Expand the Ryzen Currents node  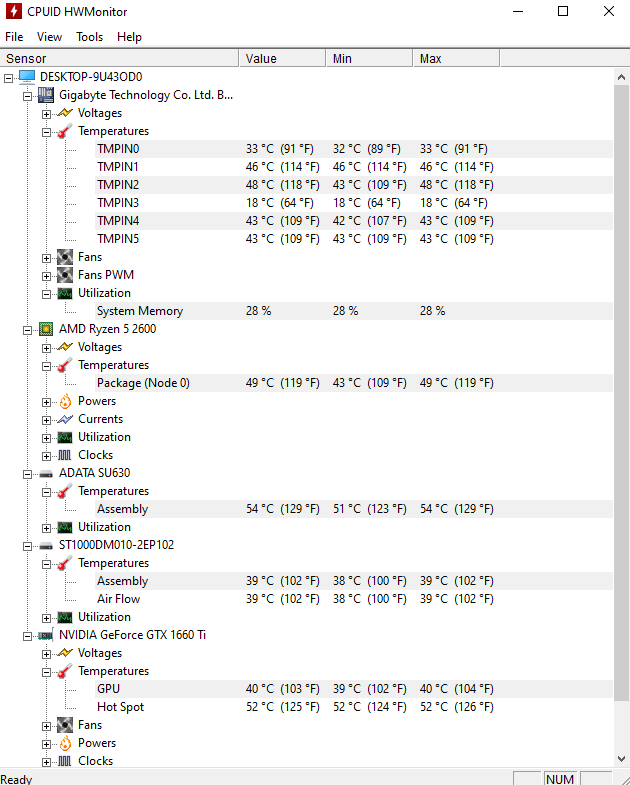46,419
